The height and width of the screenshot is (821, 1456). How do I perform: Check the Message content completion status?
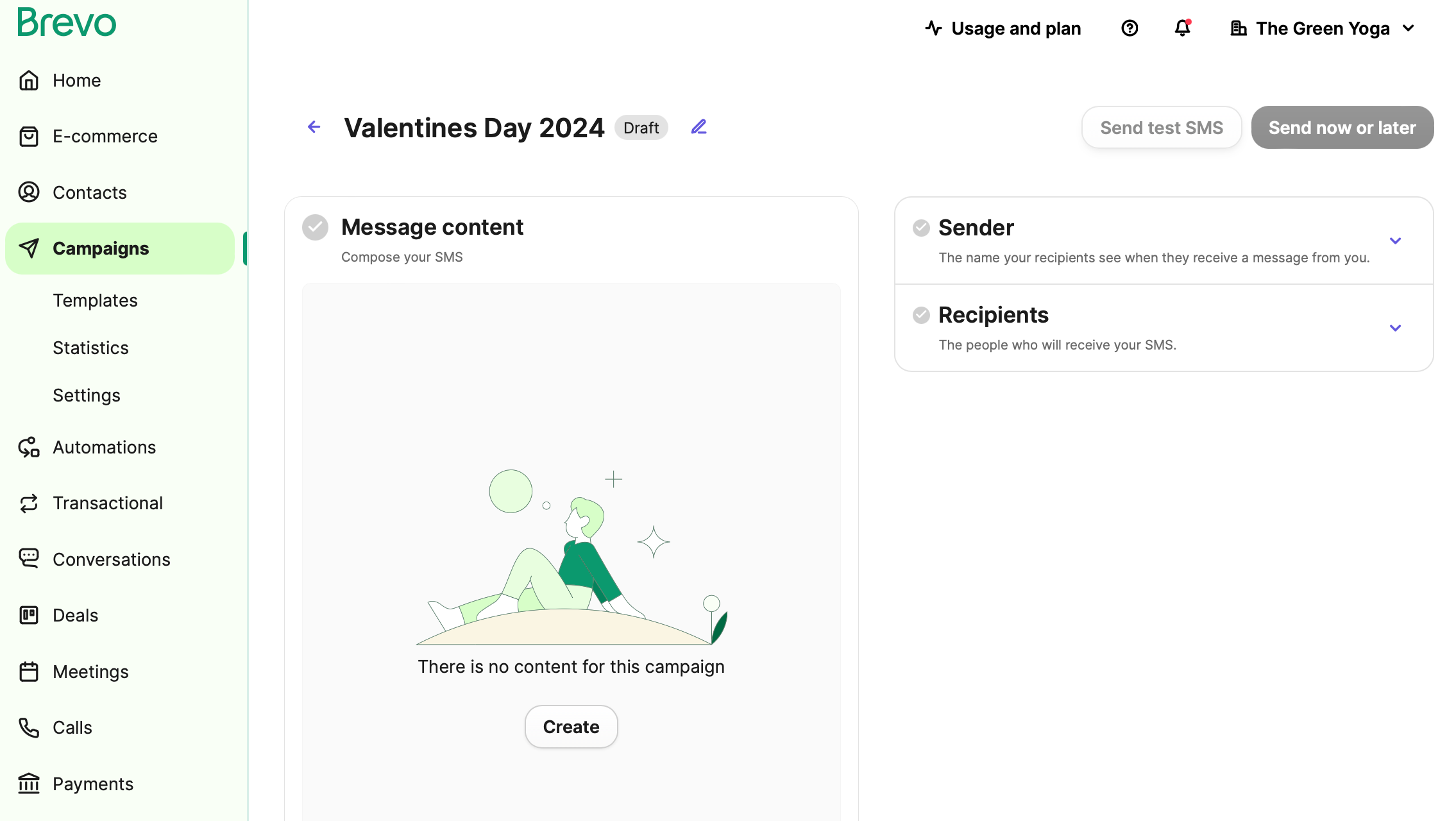point(316,227)
